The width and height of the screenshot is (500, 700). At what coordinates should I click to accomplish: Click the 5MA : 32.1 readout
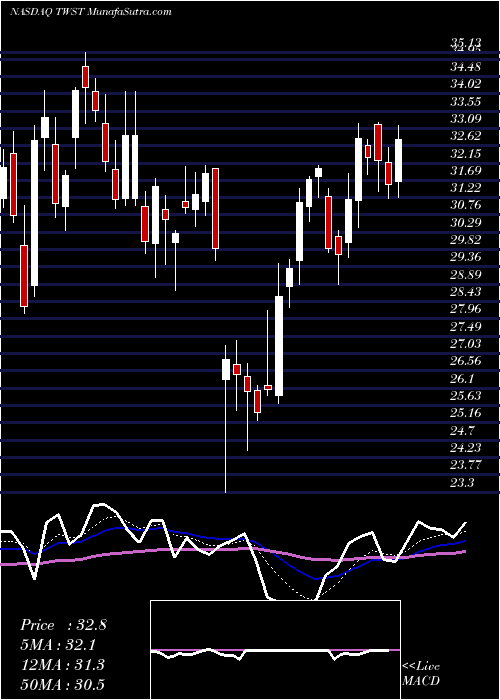58,645
